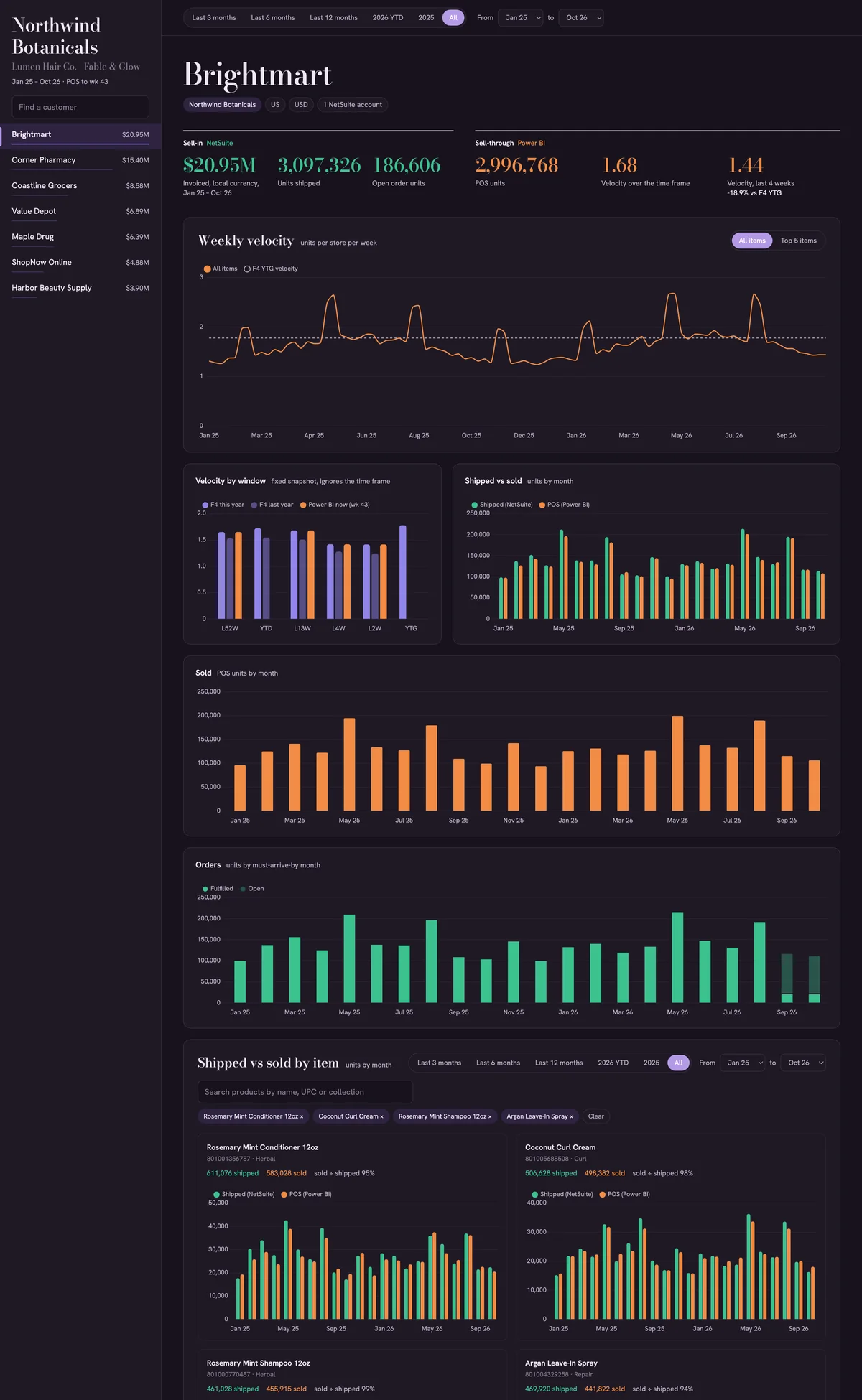Toggle F4 YTG velocity legend series

271,269
